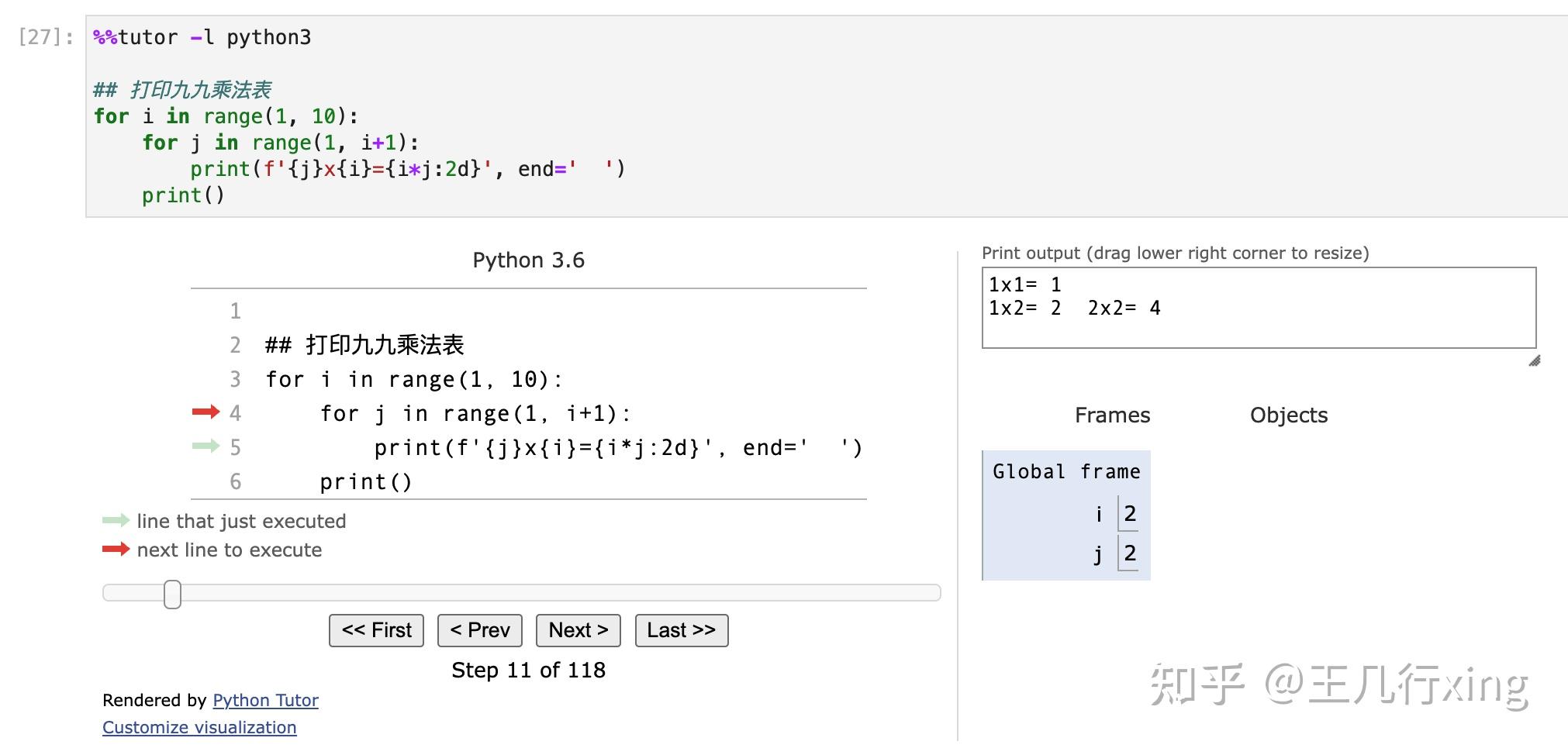1568x755 pixels.
Task: Expand the Objects section
Action: pos(1288,415)
